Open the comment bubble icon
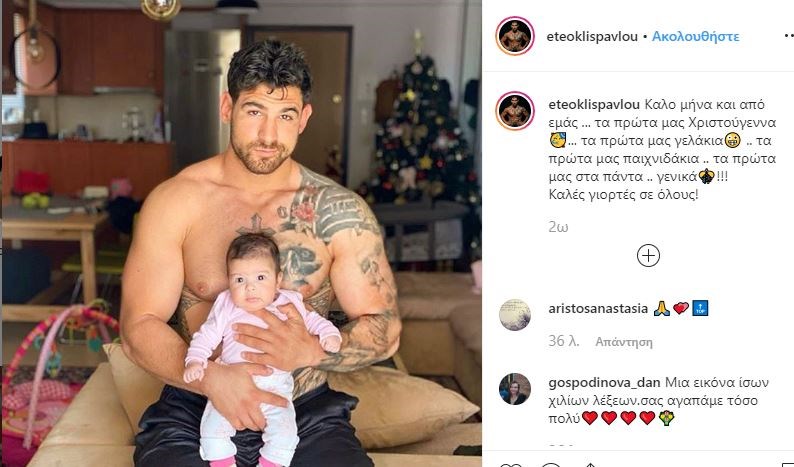The image size is (794, 467). tap(550, 464)
